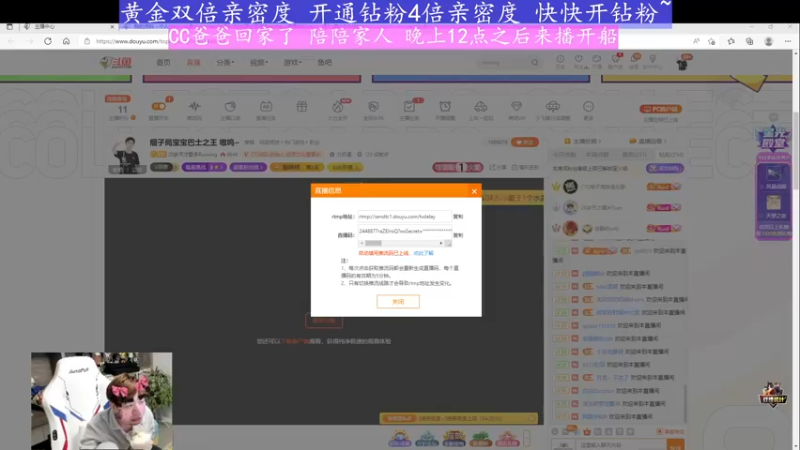Open the car icon tool
Screen dimensions: 800x450
(x=481, y=106)
